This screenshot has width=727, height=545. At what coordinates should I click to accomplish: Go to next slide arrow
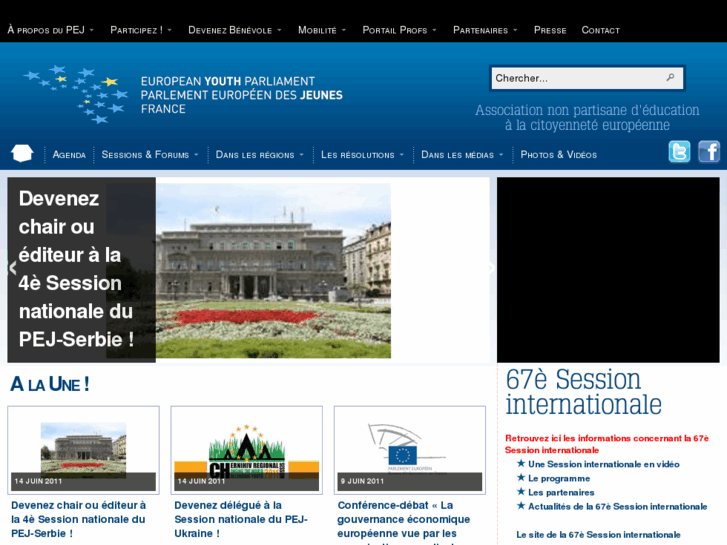[491, 268]
